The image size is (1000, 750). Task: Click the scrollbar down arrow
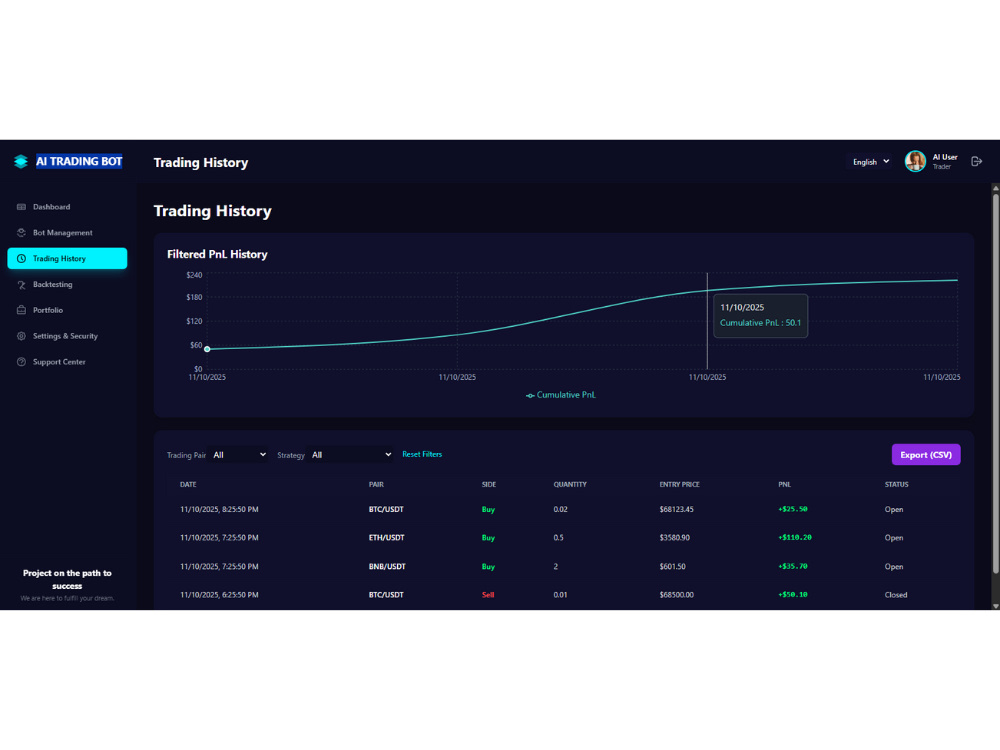coord(996,606)
